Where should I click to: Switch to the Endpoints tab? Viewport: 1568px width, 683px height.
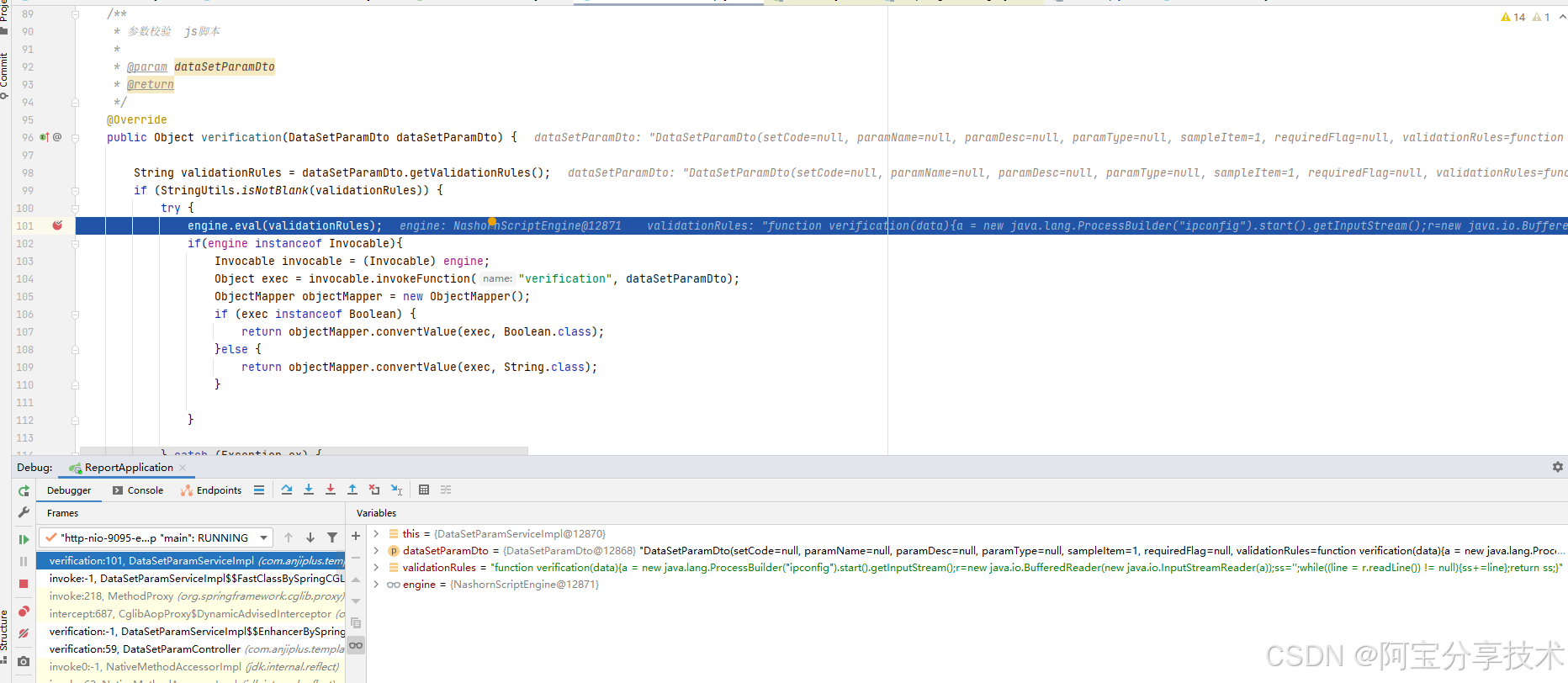[211, 490]
